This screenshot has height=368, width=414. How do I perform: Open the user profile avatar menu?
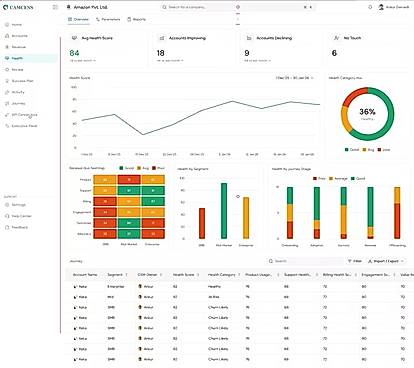click(381, 7)
